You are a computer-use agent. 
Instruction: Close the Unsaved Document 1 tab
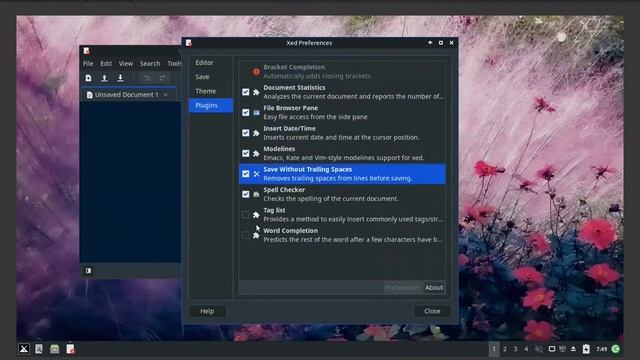click(x=165, y=95)
